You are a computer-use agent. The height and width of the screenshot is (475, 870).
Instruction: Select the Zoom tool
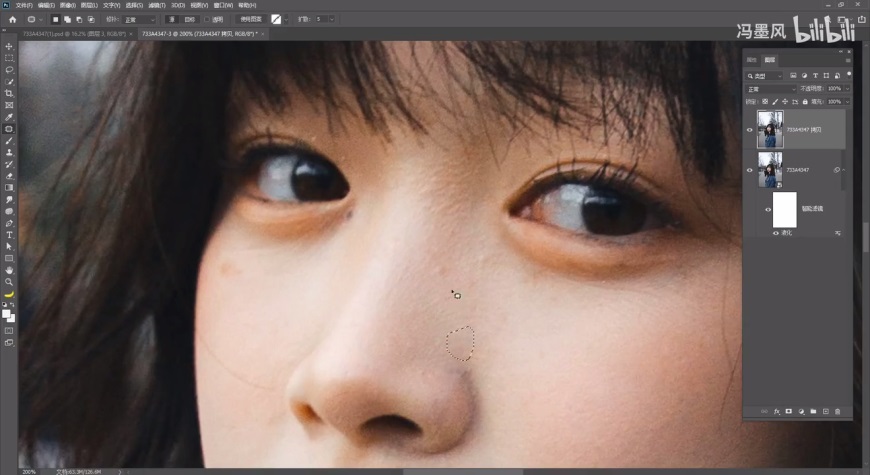click(x=9, y=282)
